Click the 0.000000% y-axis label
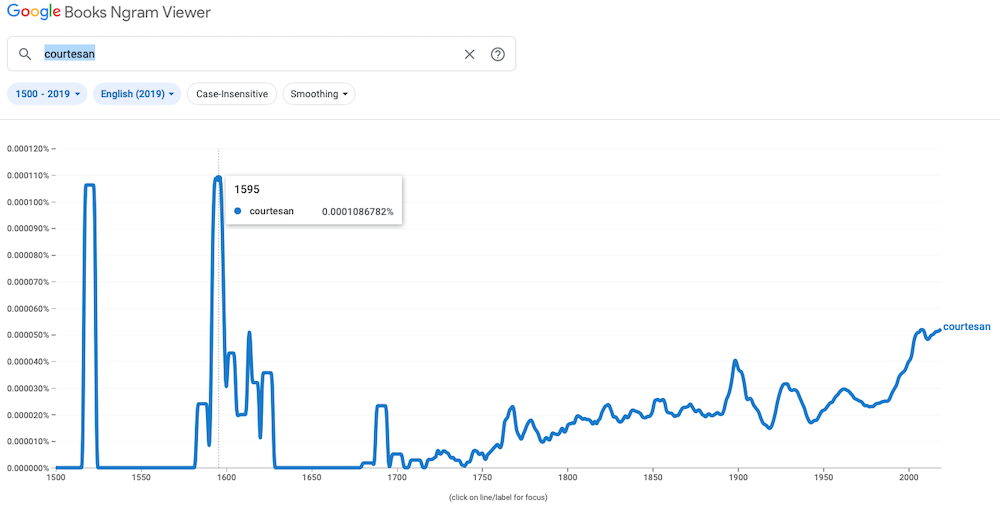1000x505 pixels. (28, 468)
